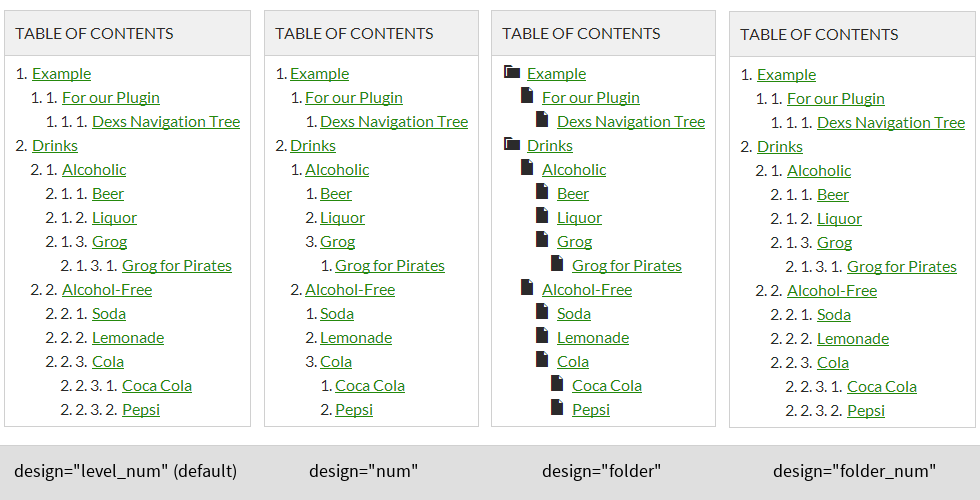Open Cola link numbered 2.2.3 in folder_num panel

click(833, 362)
